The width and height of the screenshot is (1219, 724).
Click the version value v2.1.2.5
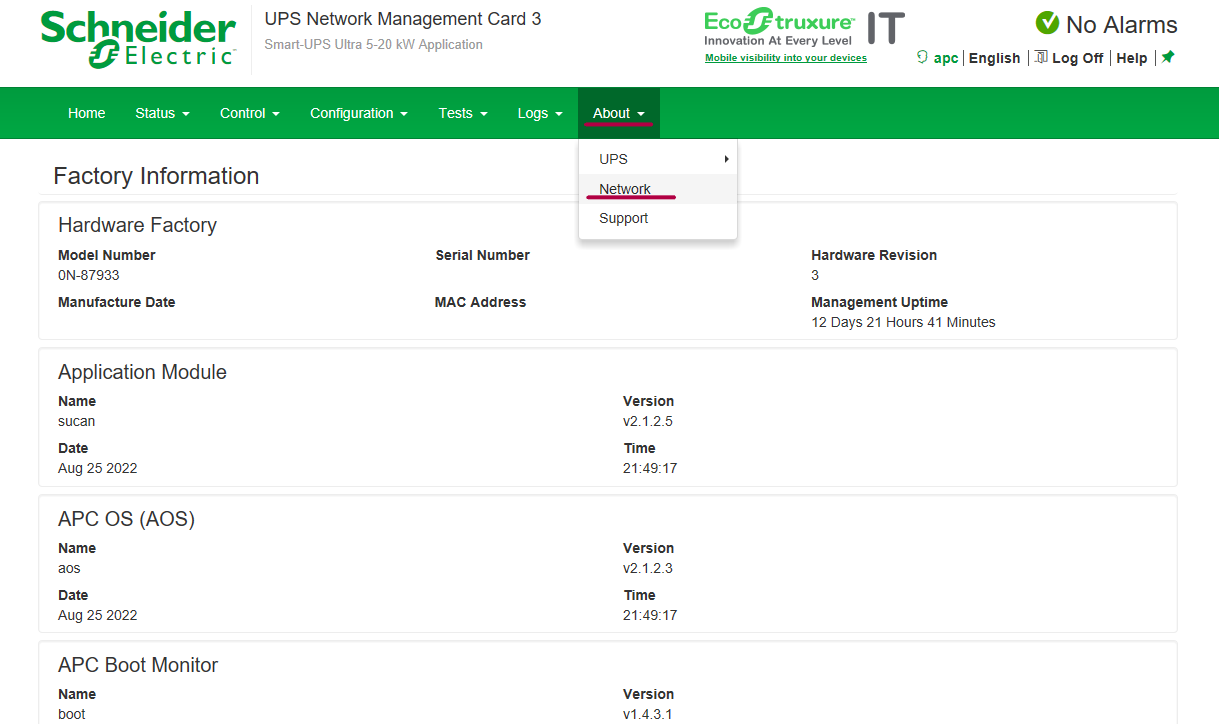pos(648,421)
